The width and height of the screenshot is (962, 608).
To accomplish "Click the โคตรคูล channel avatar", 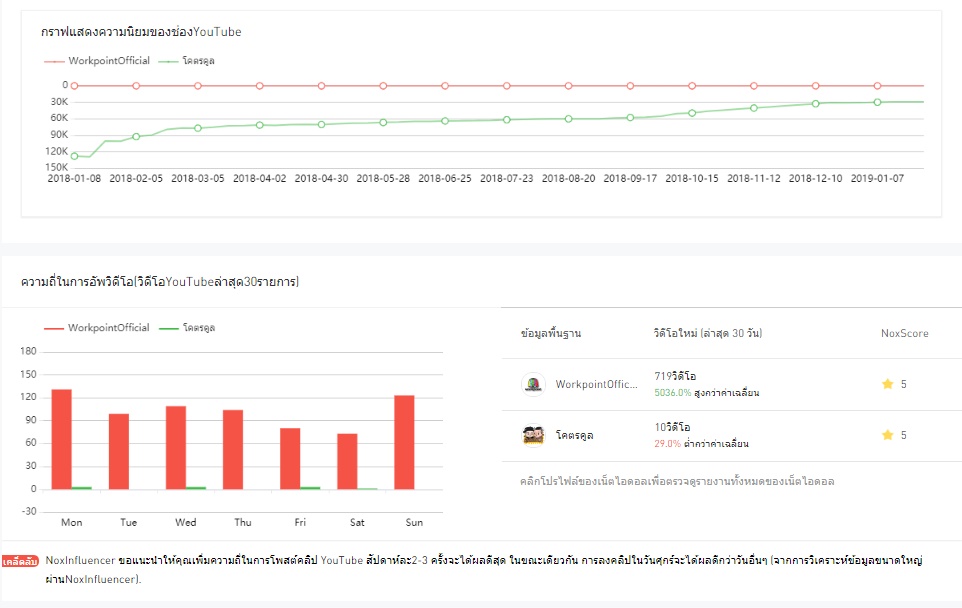I will click(x=534, y=436).
